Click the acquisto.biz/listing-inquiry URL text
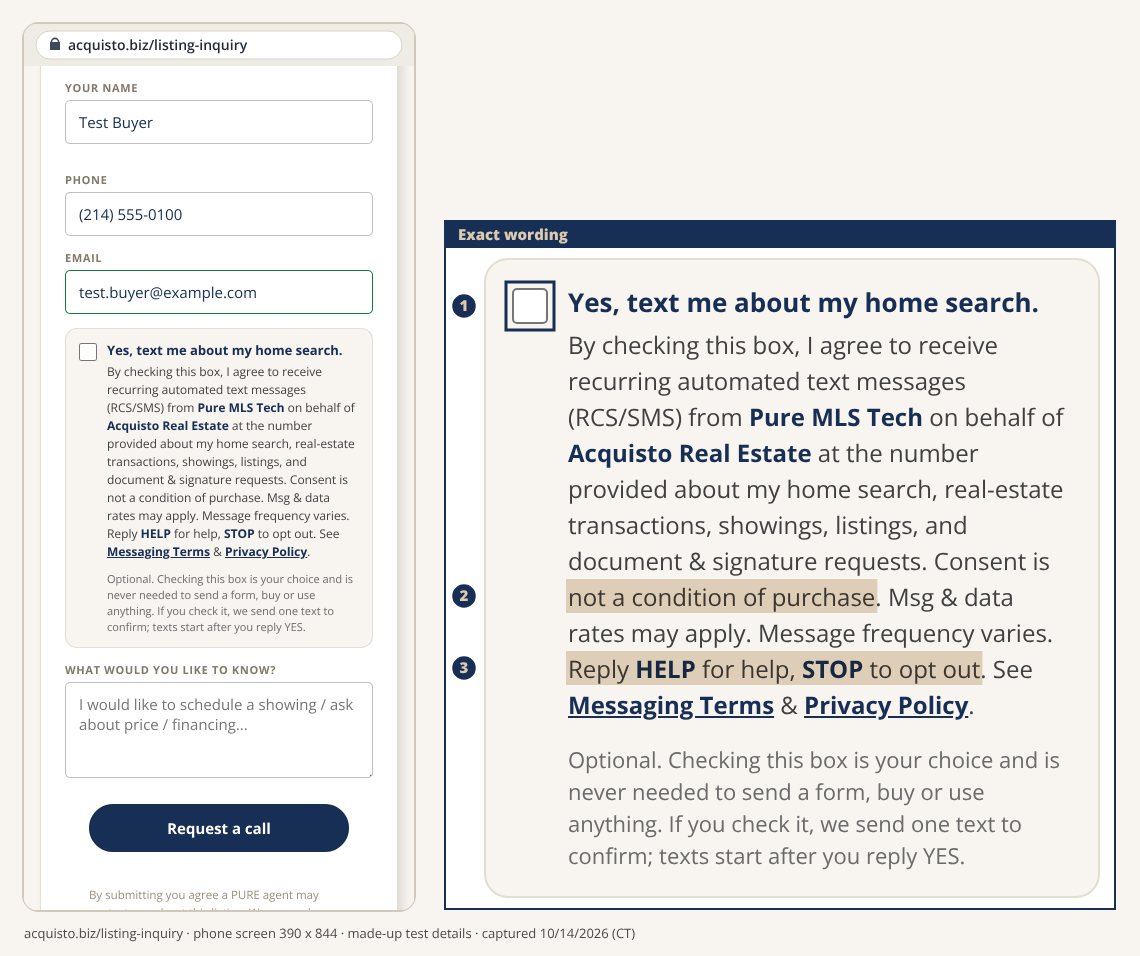This screenshot has height=956, width=1140. pyautogui.click(x=158, y=45)
